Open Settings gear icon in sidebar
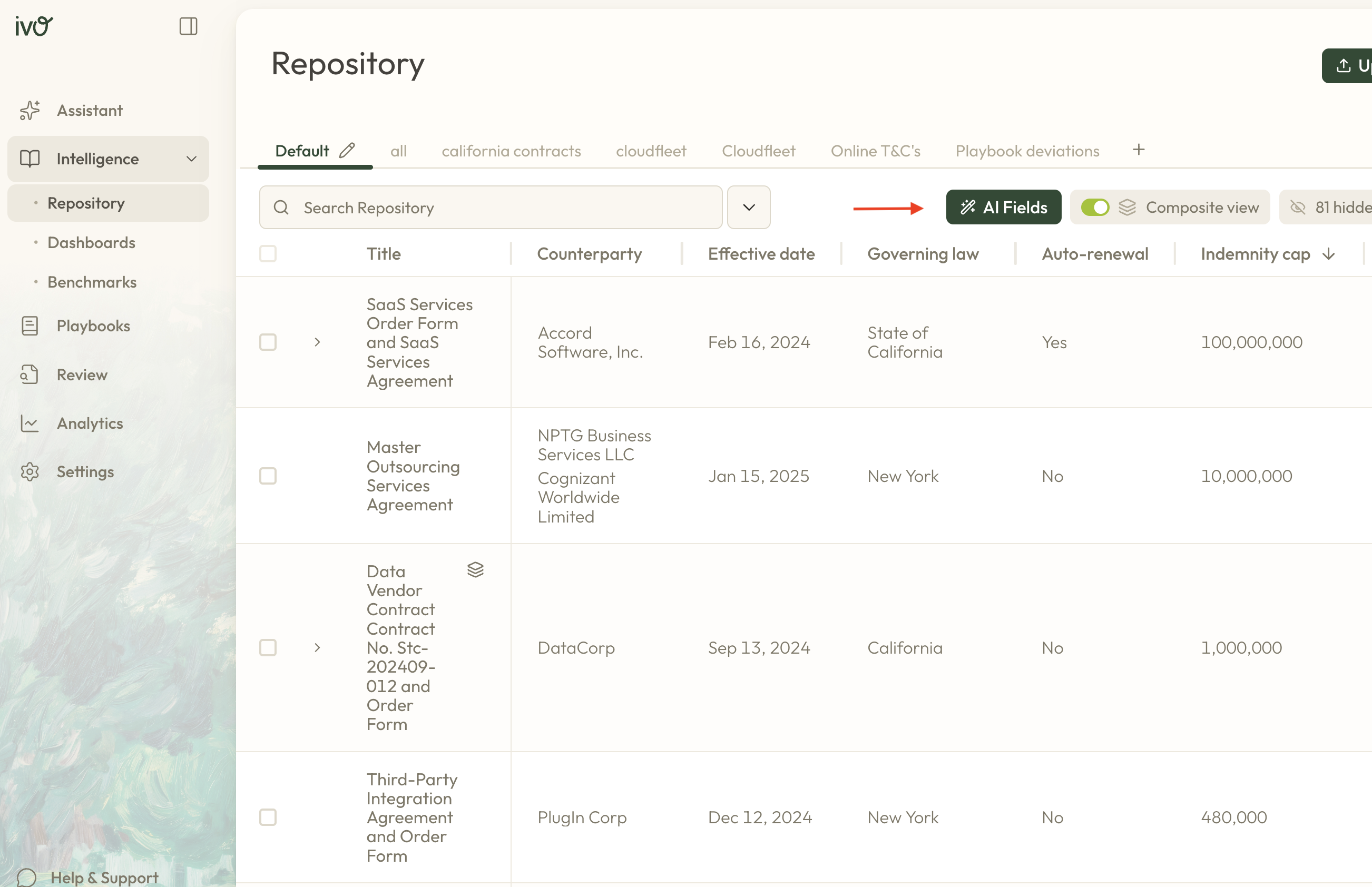Viewport: 1372px width, 887px height. coord(30,472)
